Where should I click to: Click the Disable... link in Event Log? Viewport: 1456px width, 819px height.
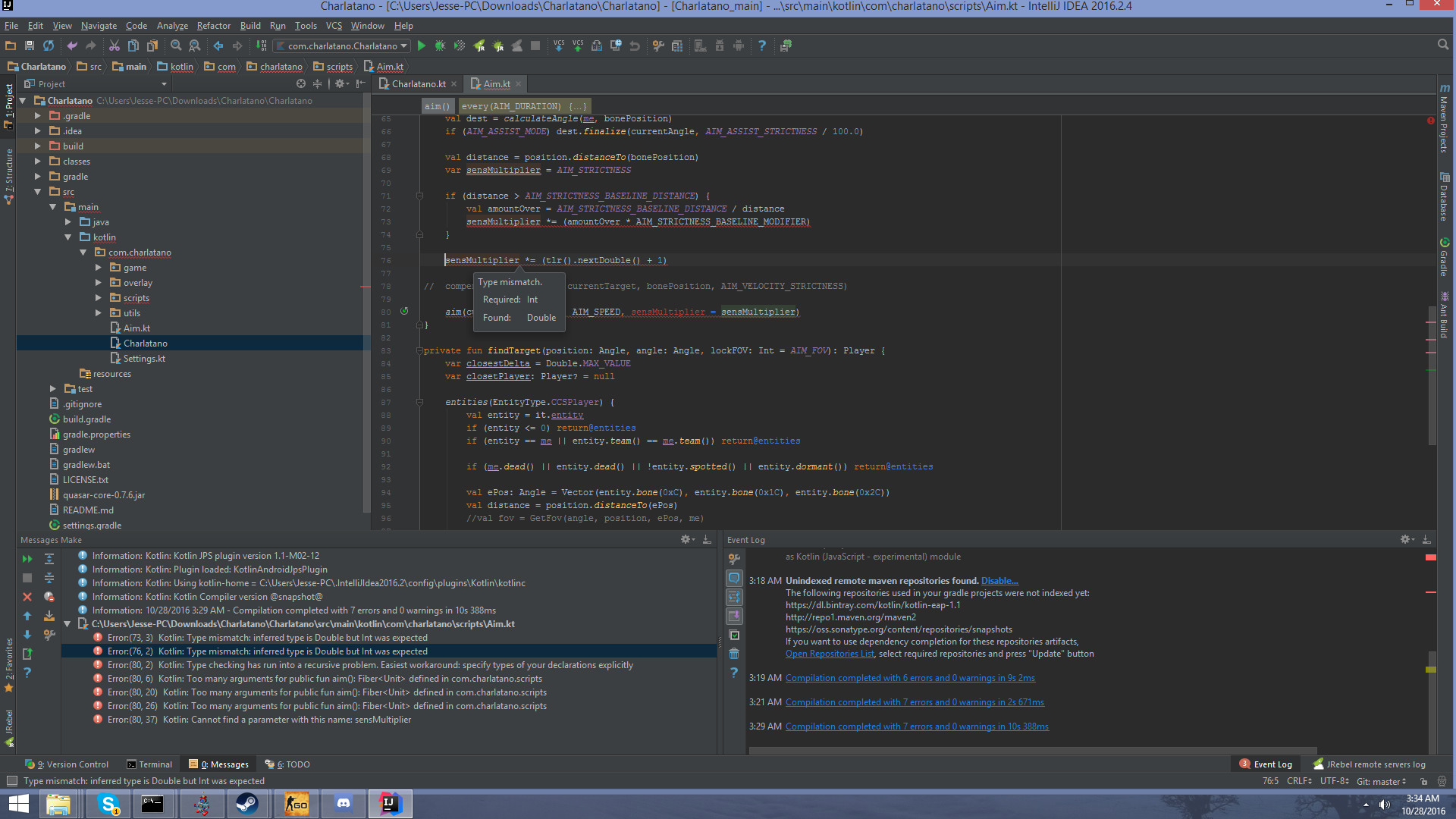tap(999, 581)
